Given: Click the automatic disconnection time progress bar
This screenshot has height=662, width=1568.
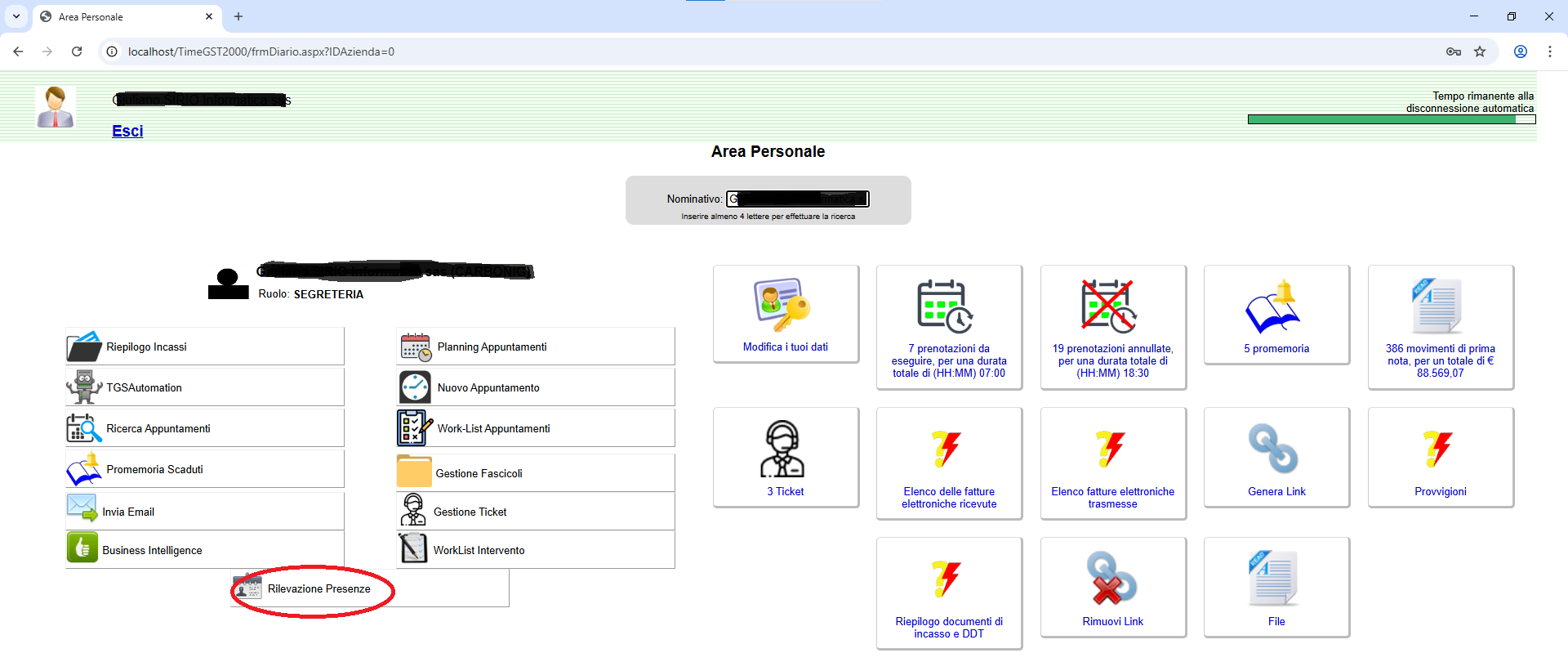Looking at the screenshot, I should click(1391, 119).
